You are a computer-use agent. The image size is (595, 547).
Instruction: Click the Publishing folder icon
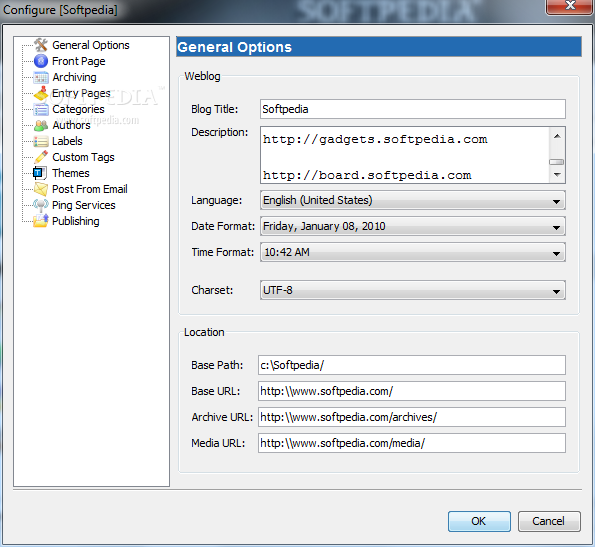pos(41,221)
